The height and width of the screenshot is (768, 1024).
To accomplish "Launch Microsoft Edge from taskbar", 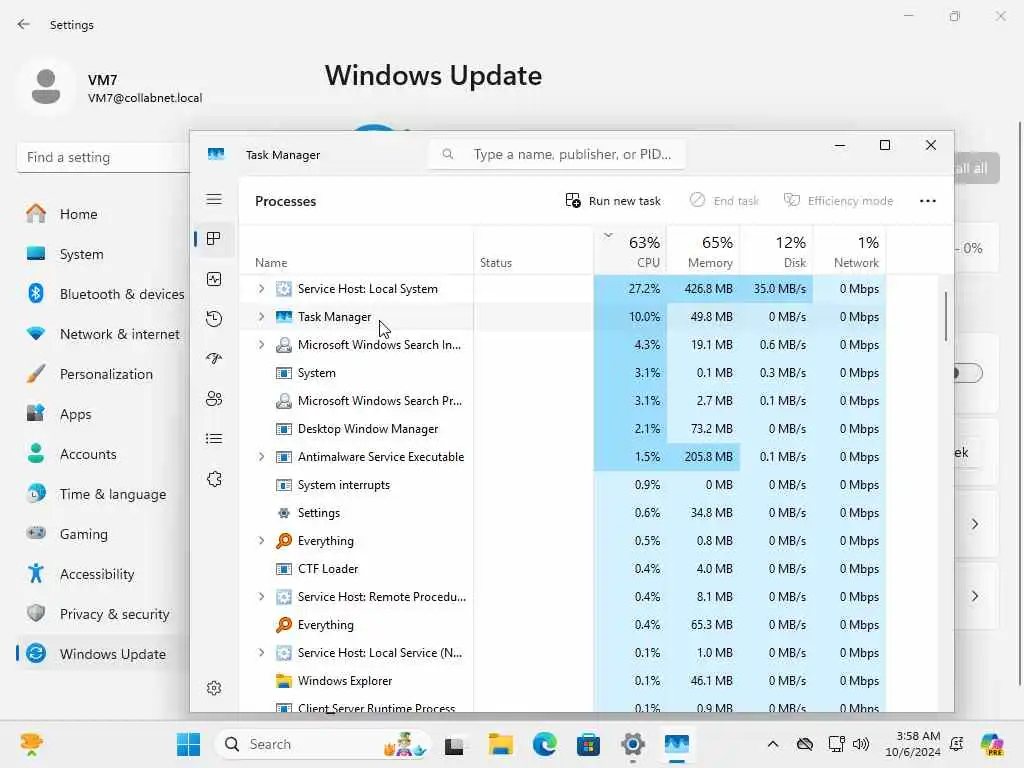I will (545, 744).
